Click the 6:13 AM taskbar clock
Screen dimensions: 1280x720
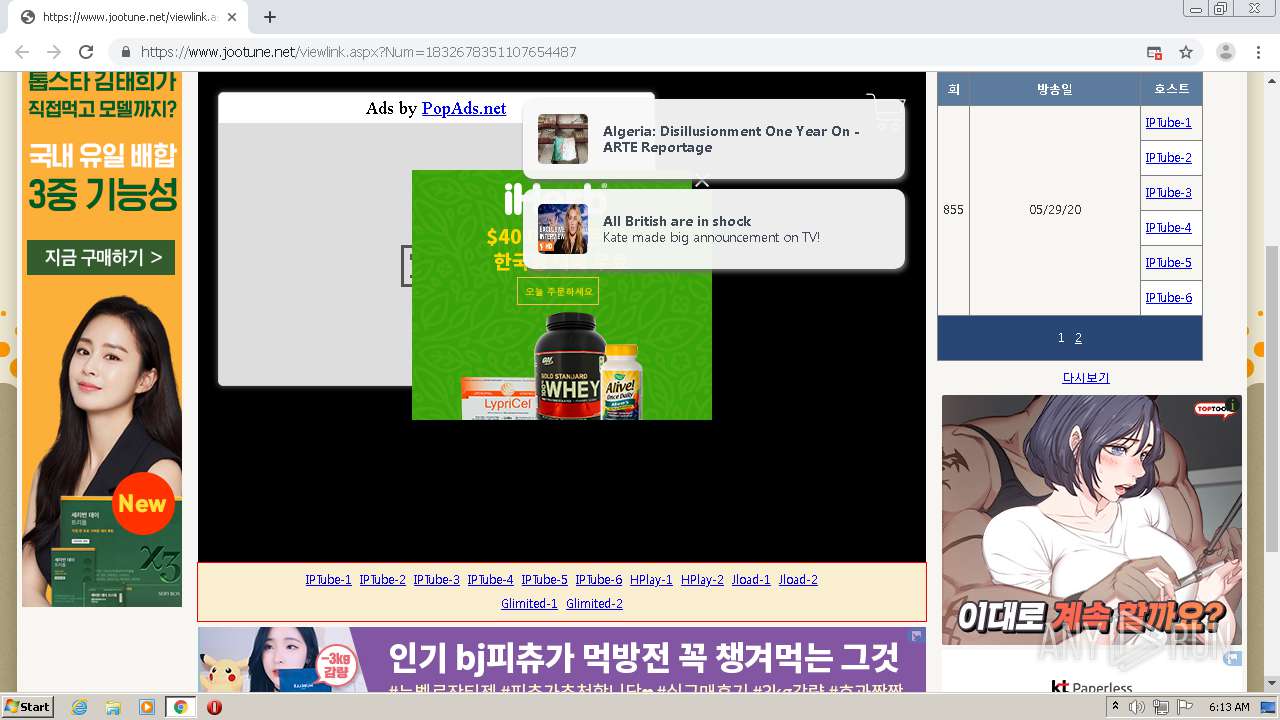1229,707
